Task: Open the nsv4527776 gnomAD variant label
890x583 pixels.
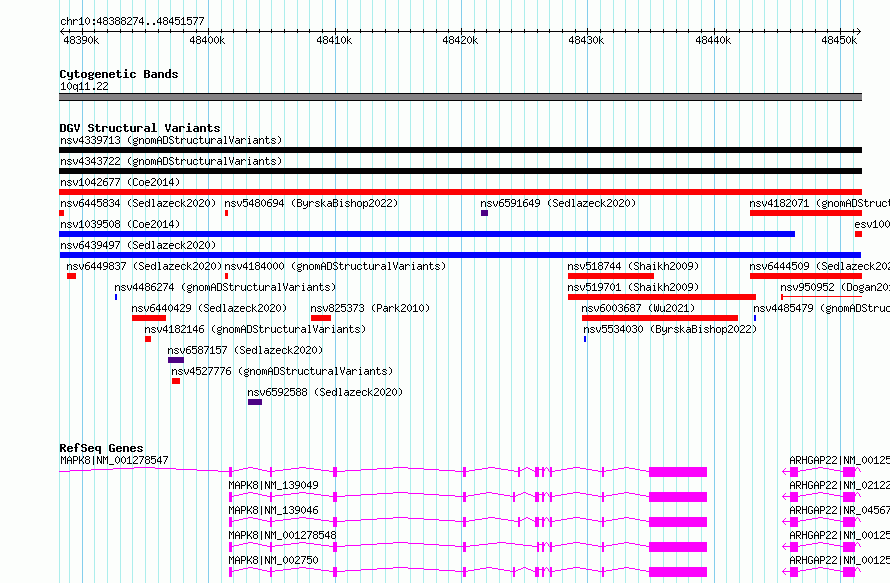Action: click(282, 371)
